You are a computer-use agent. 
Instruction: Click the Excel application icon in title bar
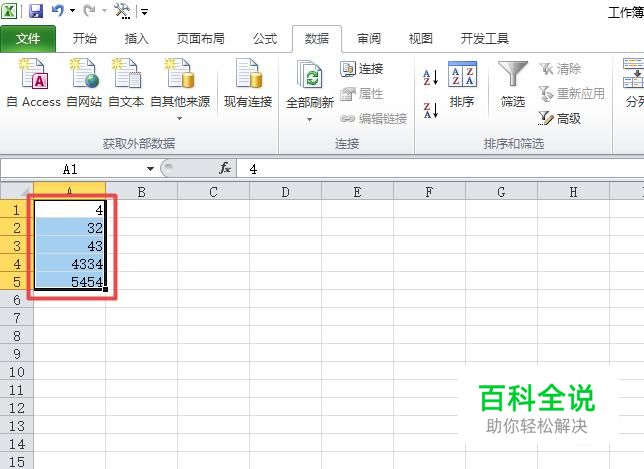click(x=9, y=10)
